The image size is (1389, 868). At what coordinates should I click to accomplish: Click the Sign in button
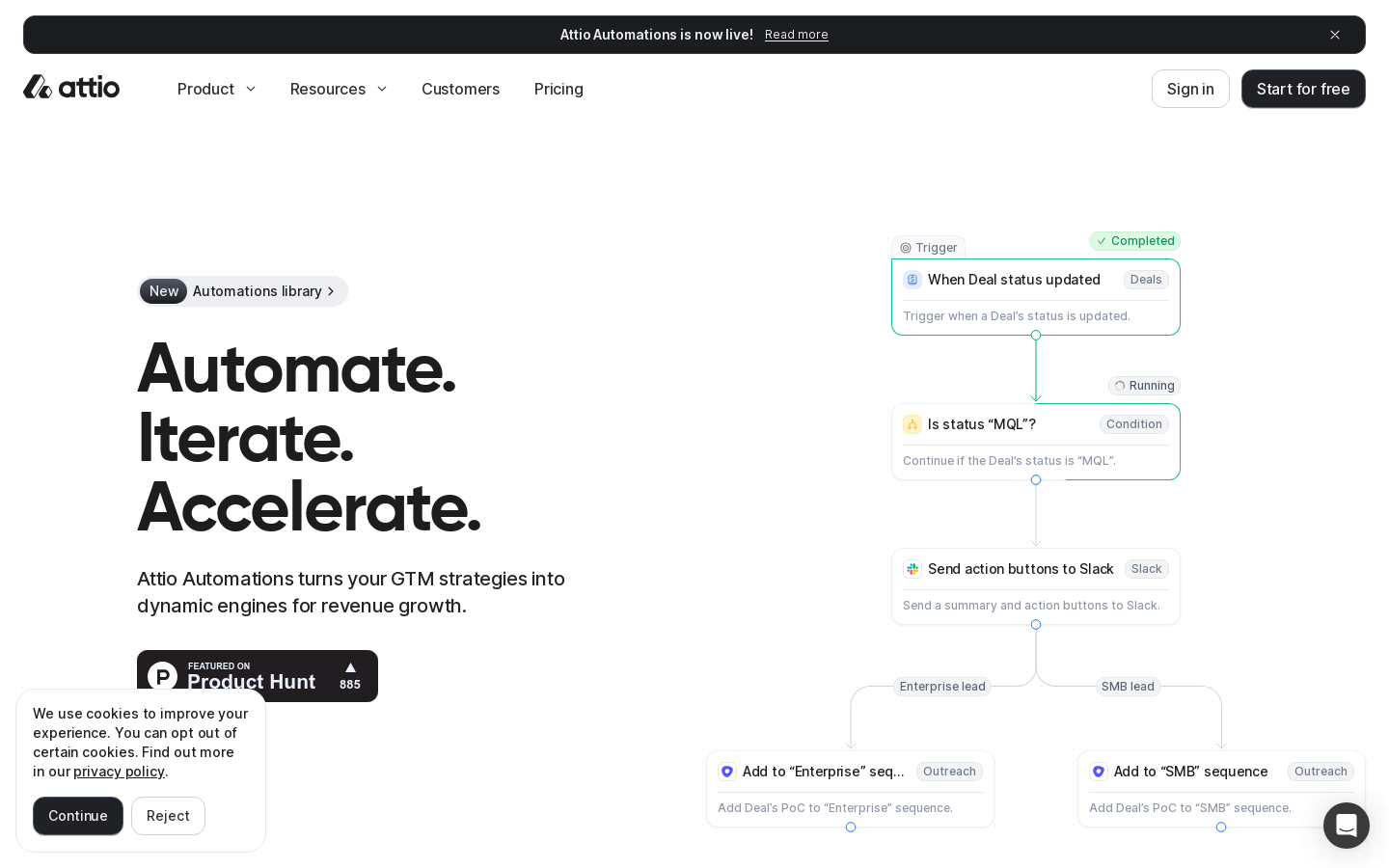coord(1189,89)
